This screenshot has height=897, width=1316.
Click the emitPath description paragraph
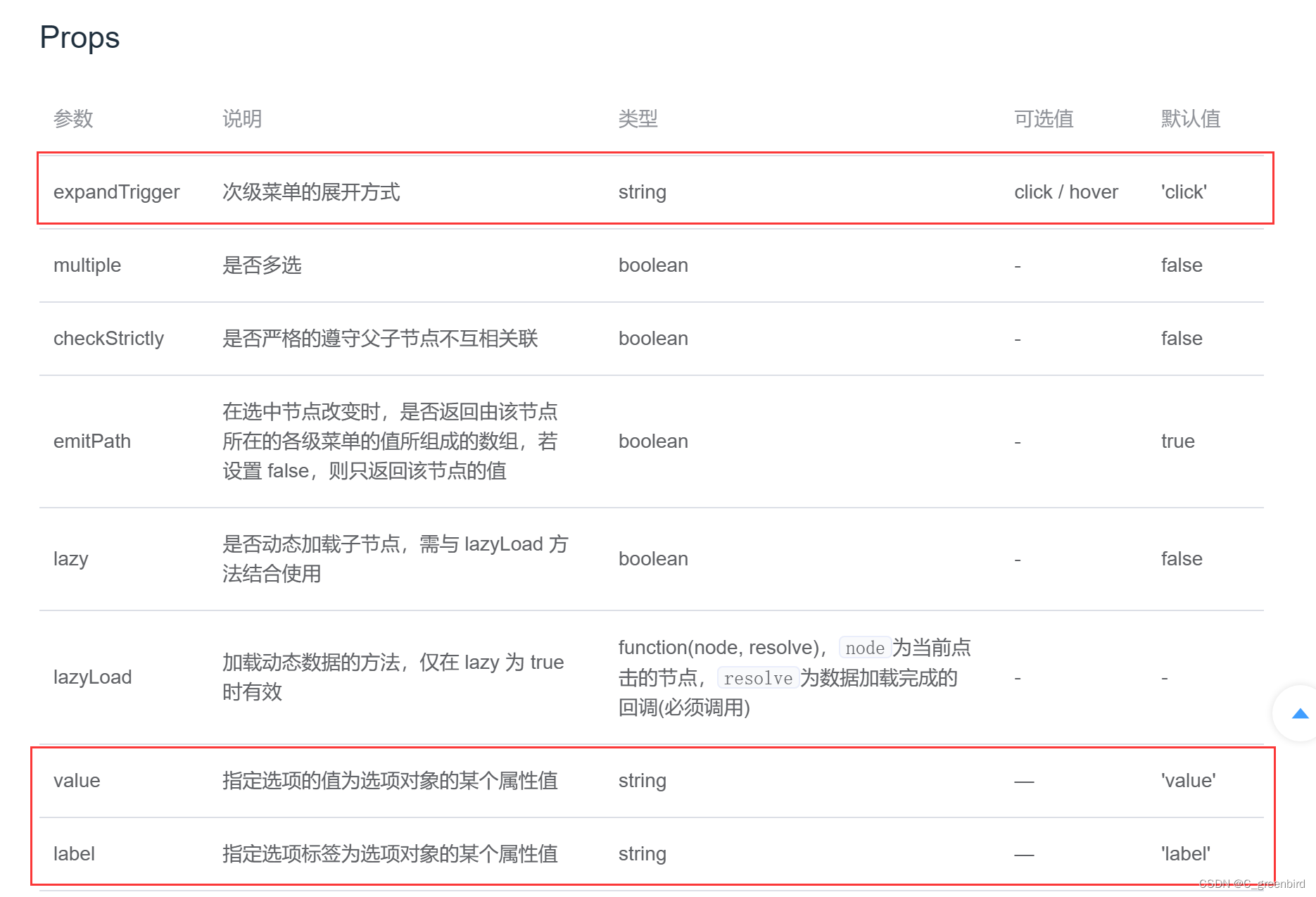click(x=391, y=441)
